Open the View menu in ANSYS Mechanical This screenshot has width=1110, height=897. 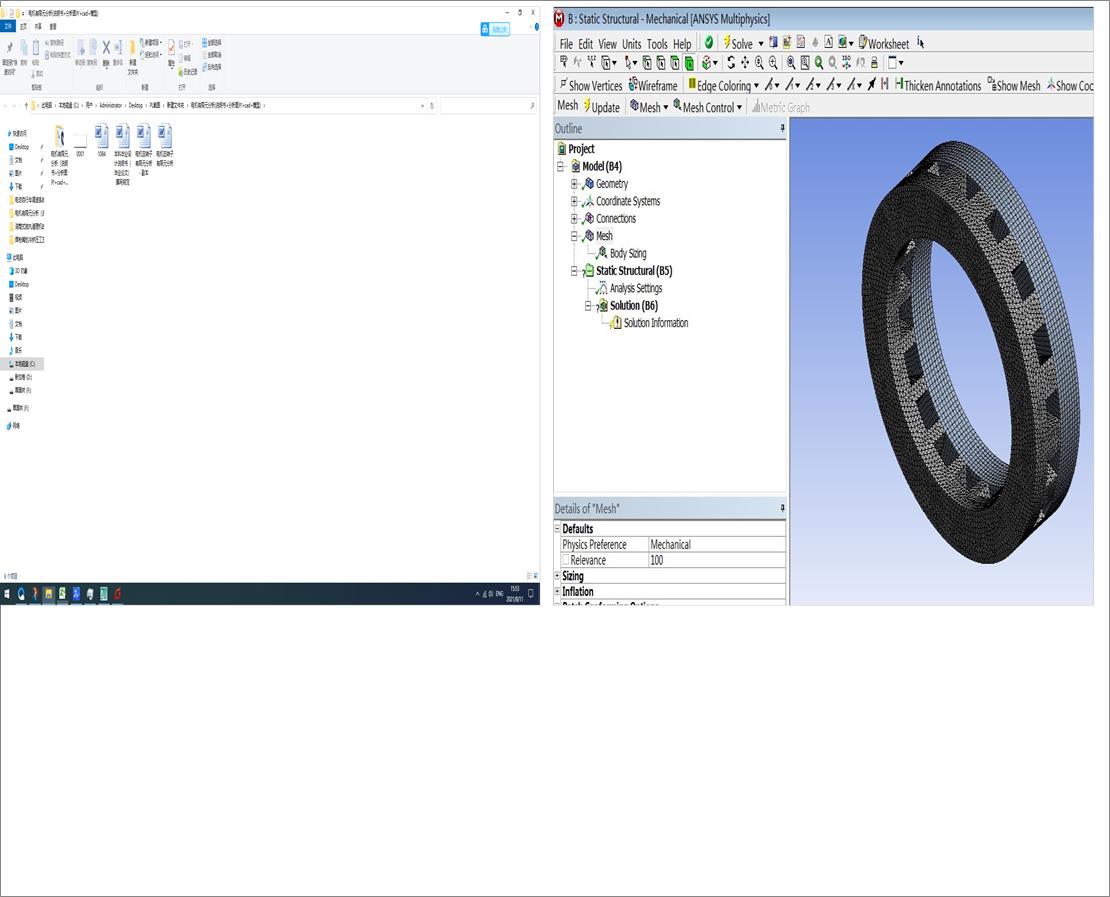point(607,44)
